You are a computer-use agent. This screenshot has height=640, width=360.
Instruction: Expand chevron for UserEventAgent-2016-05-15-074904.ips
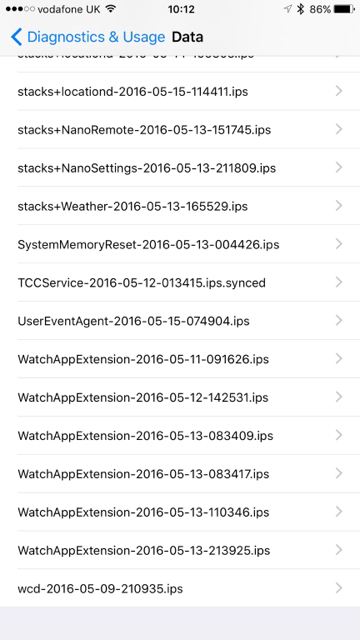[338, 320]
